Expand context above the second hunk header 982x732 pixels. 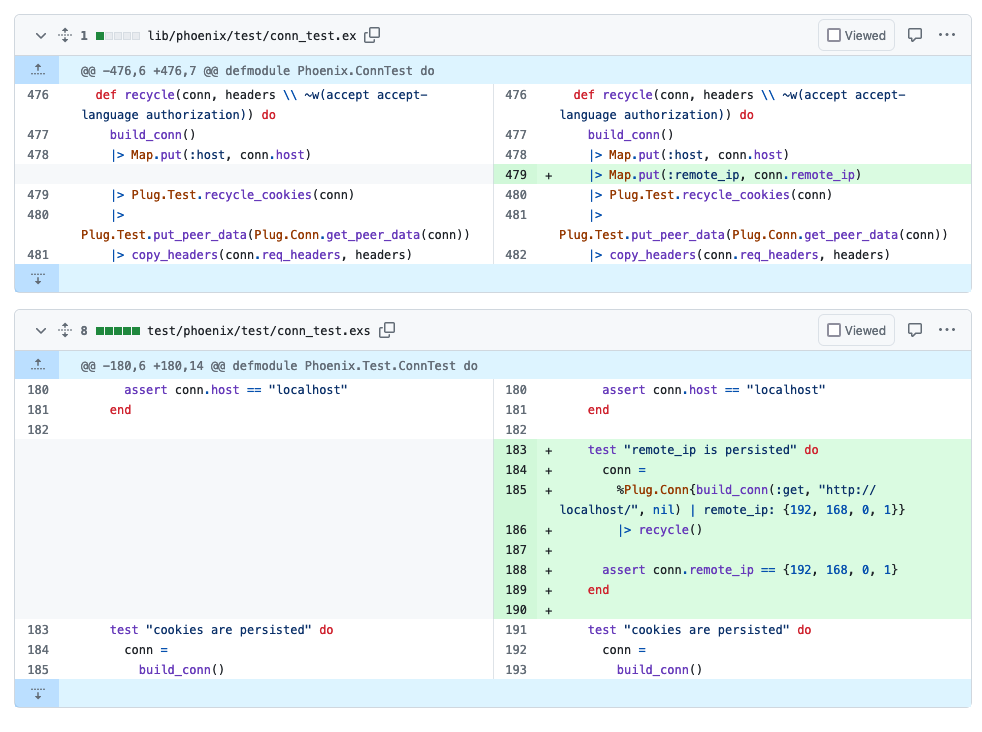tap(36, 364)
